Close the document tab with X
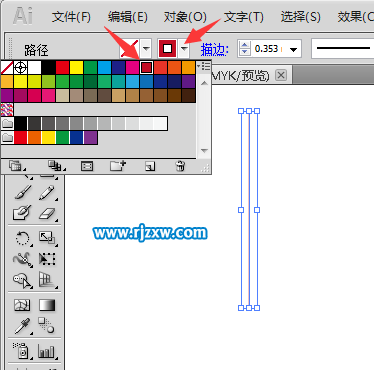Viewport: 374px width, 370px height. [x=281, y=76]
